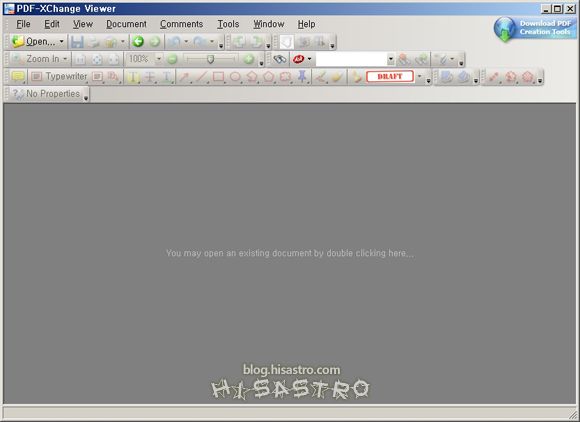
Task: Expand the 100% zoom level dropdown
Action: pyautogui.click(x=158, y=59)
